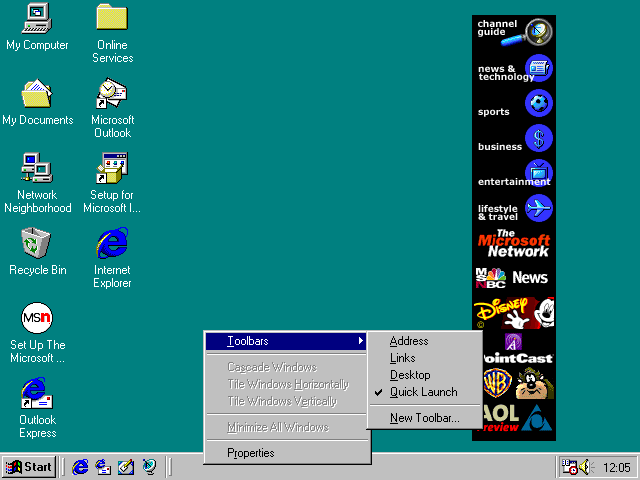Uncheck the Quick Launch toolbar option

pos(423,392)
